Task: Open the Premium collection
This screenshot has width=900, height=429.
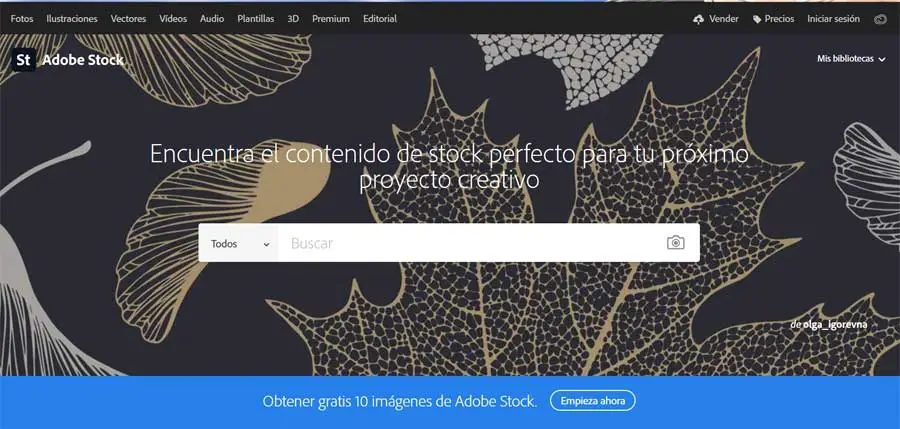Action: click(x=331, y=19)
